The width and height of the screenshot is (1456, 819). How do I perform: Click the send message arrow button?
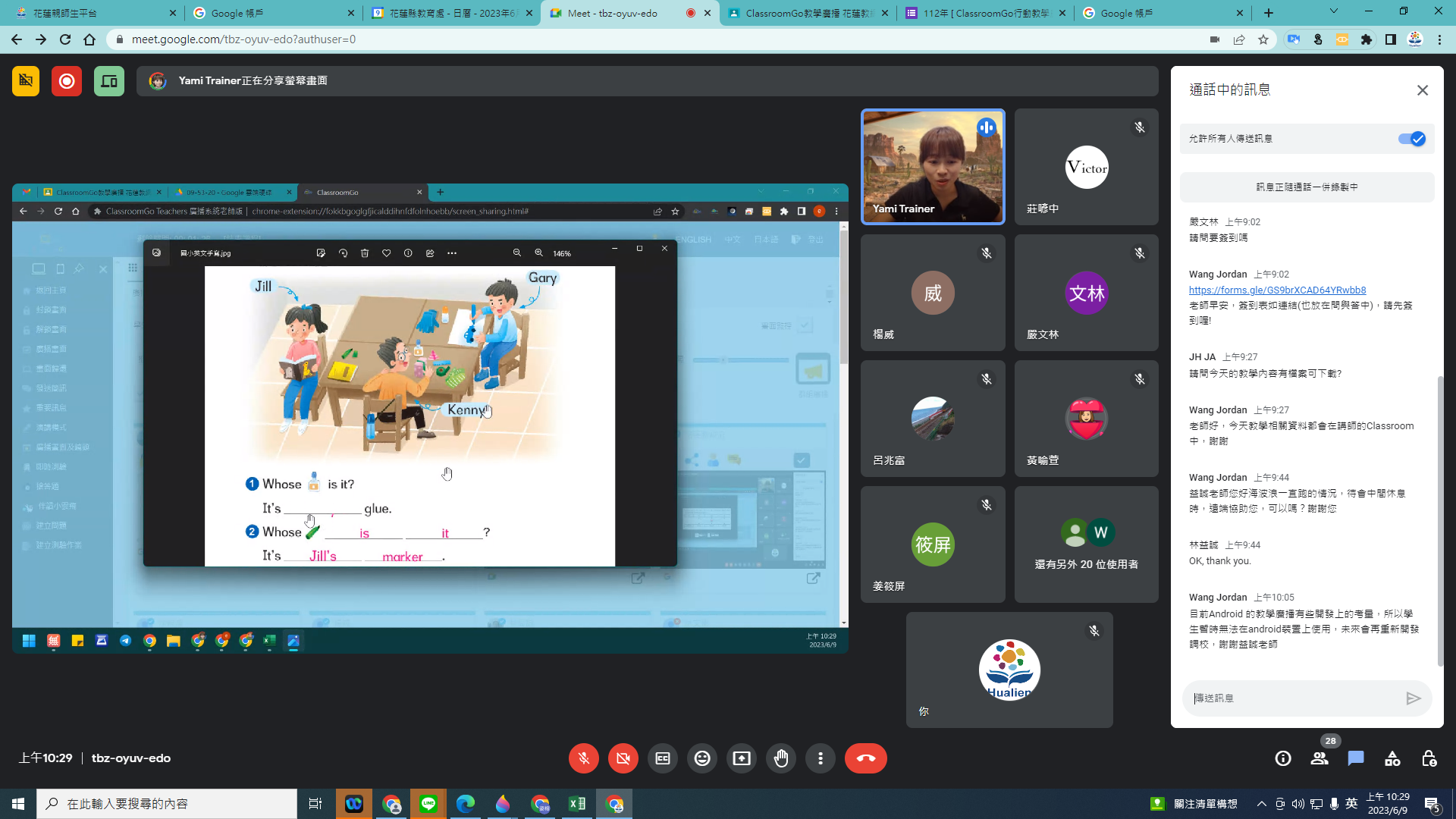1413,698
